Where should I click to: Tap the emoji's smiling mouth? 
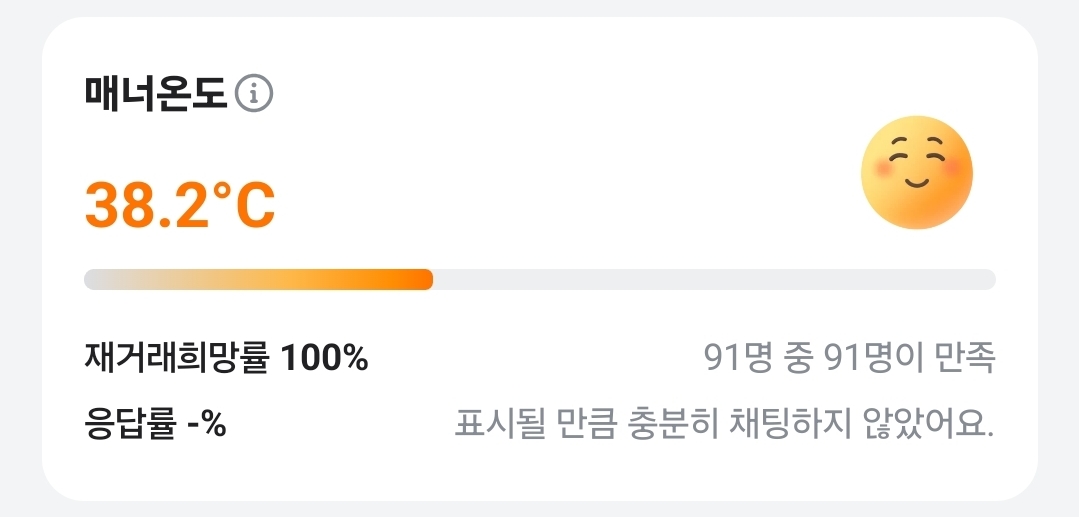(916, 183)
